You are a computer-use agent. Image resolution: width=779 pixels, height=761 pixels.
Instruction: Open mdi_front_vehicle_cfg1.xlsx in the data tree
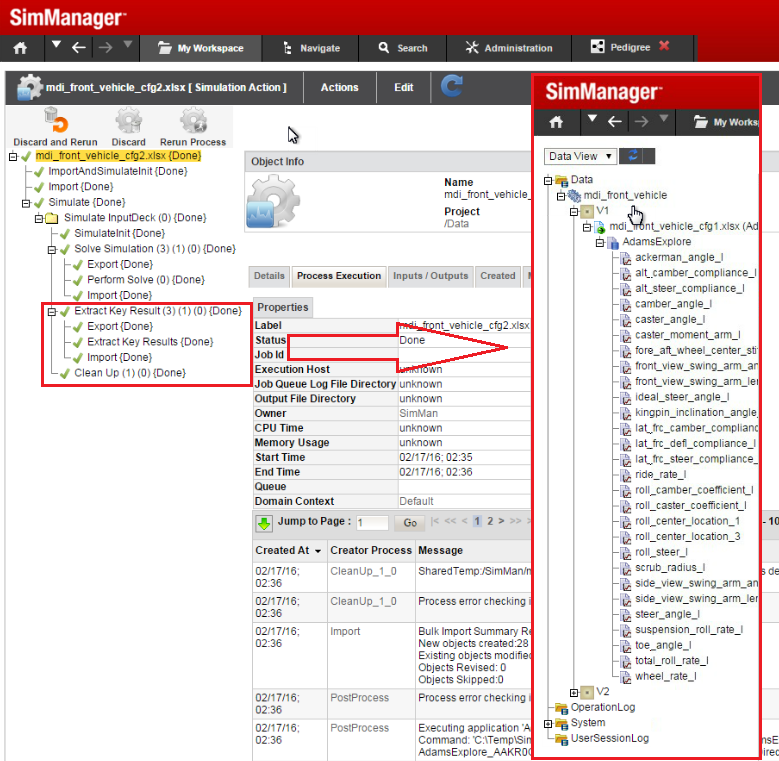click(684, 227)
